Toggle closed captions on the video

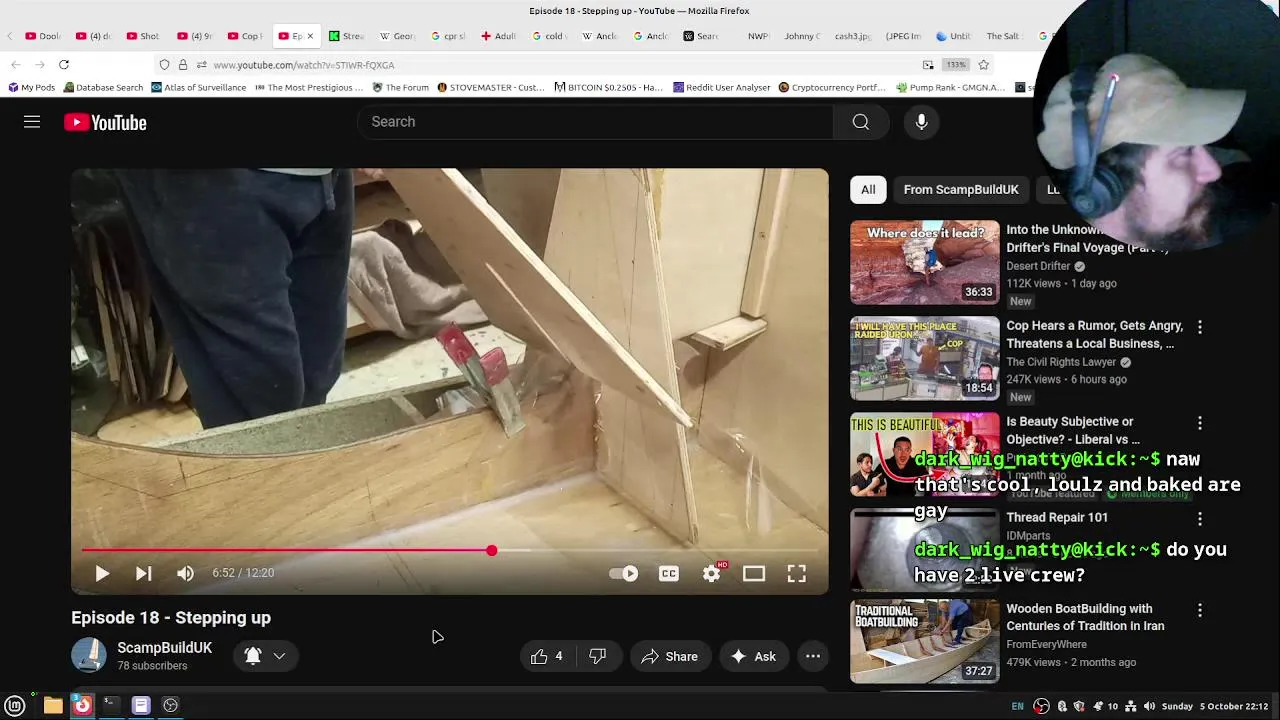669,573
